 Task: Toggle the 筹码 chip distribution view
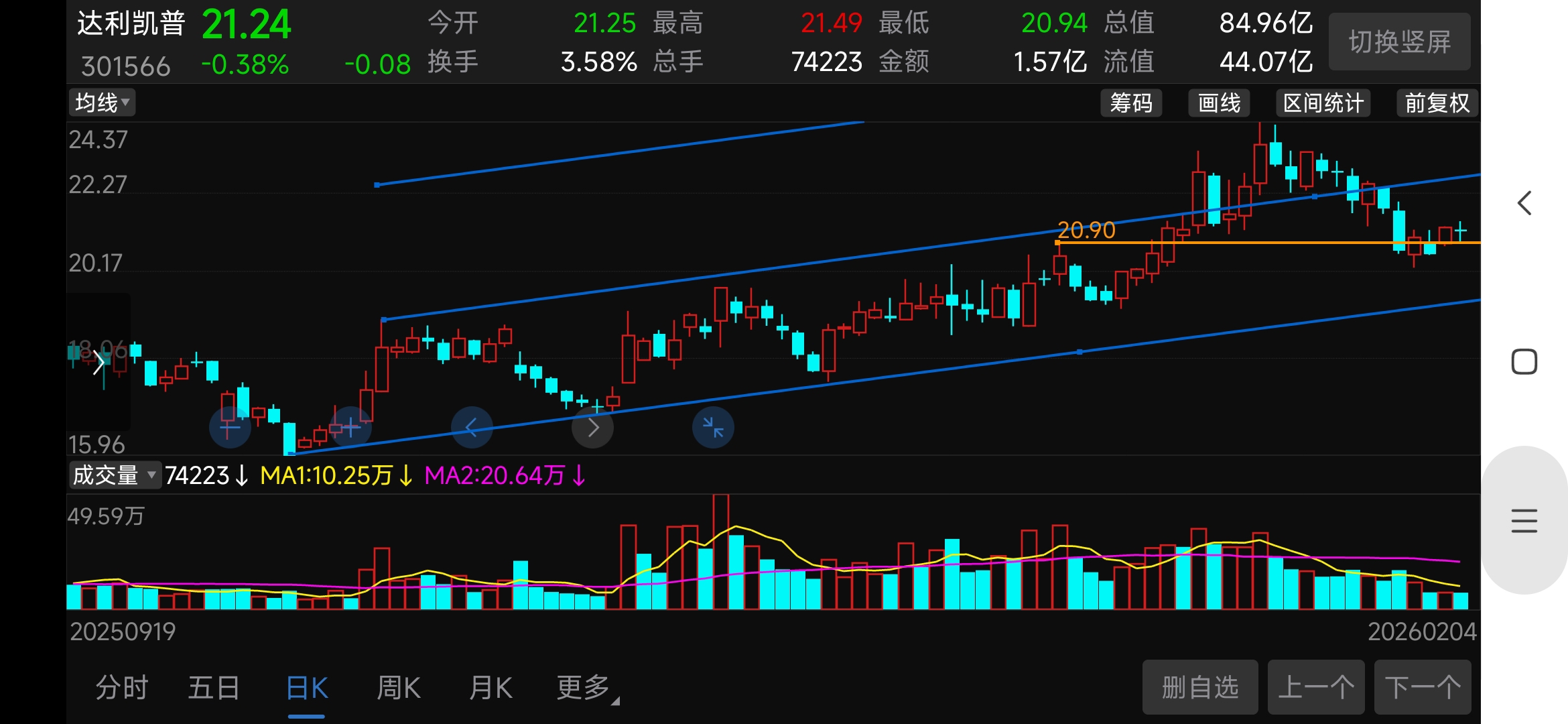point(1131,103)
